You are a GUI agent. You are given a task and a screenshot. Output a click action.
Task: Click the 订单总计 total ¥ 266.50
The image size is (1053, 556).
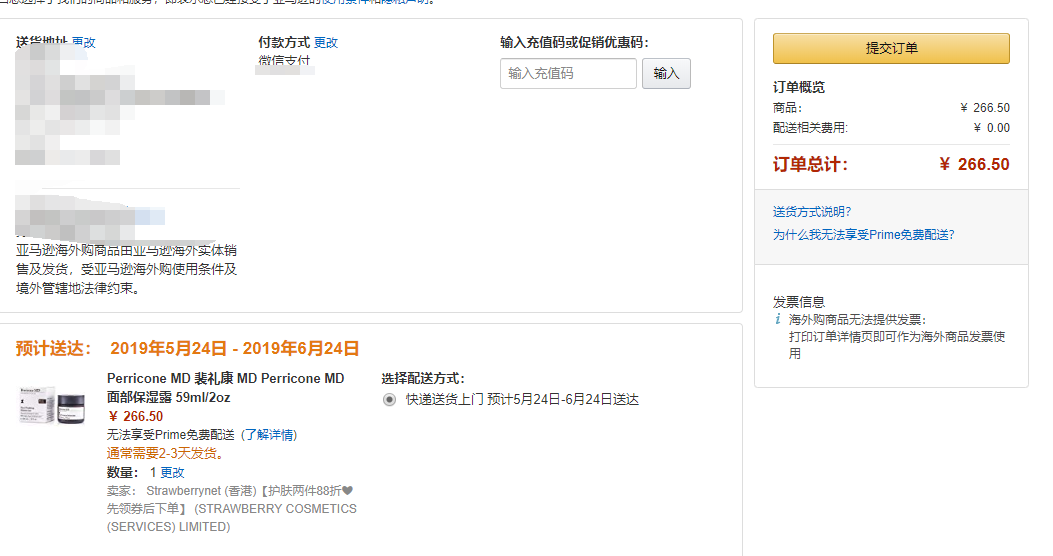[974, 165]
